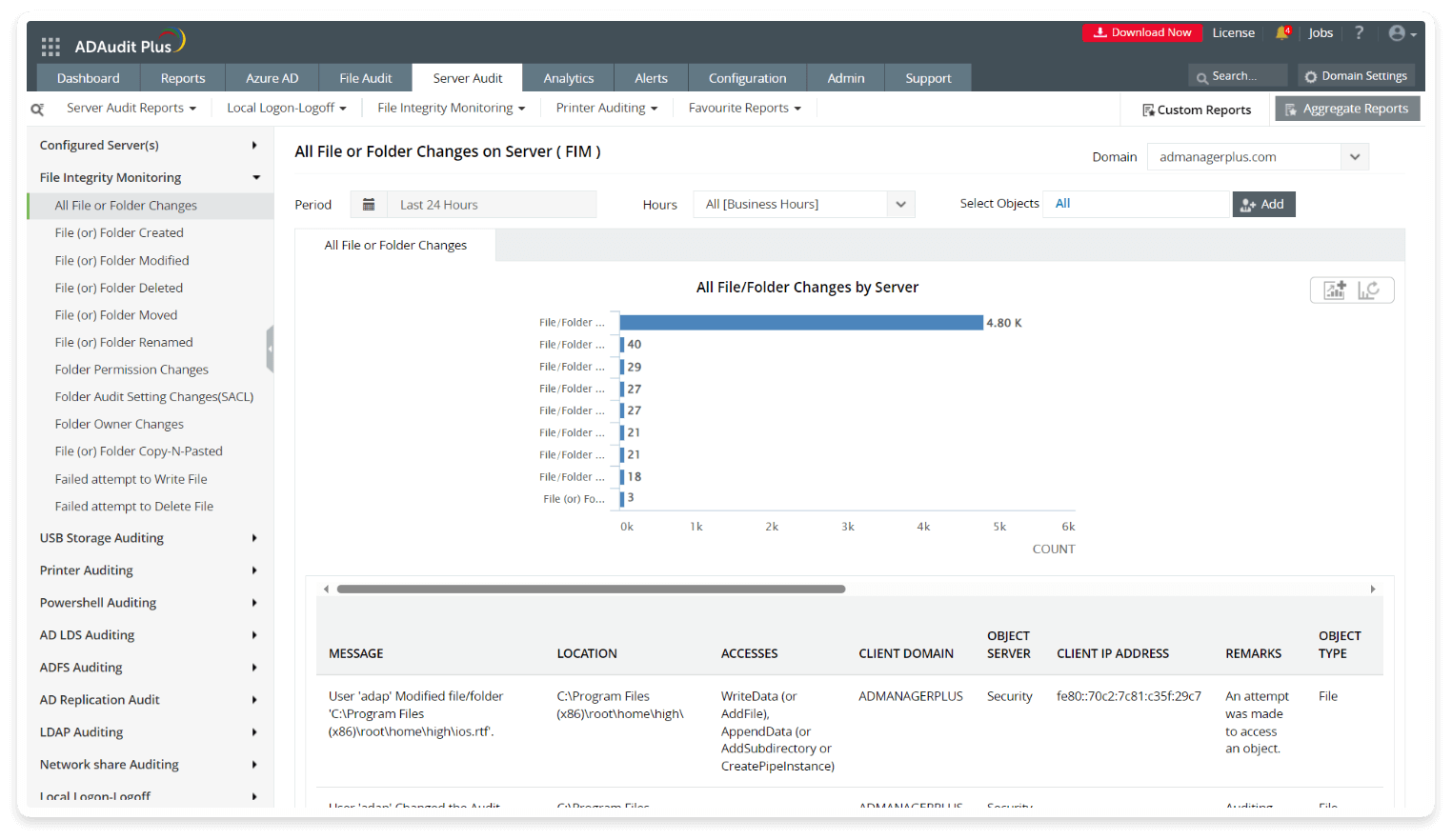
Task: Click the Add objects button
Action: 1263,205
